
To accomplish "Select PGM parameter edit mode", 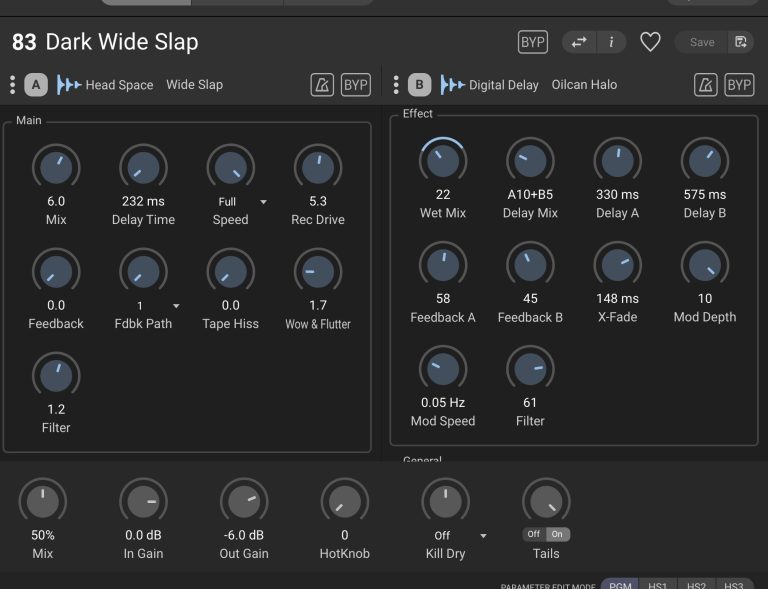I will (x=620, y=585).
